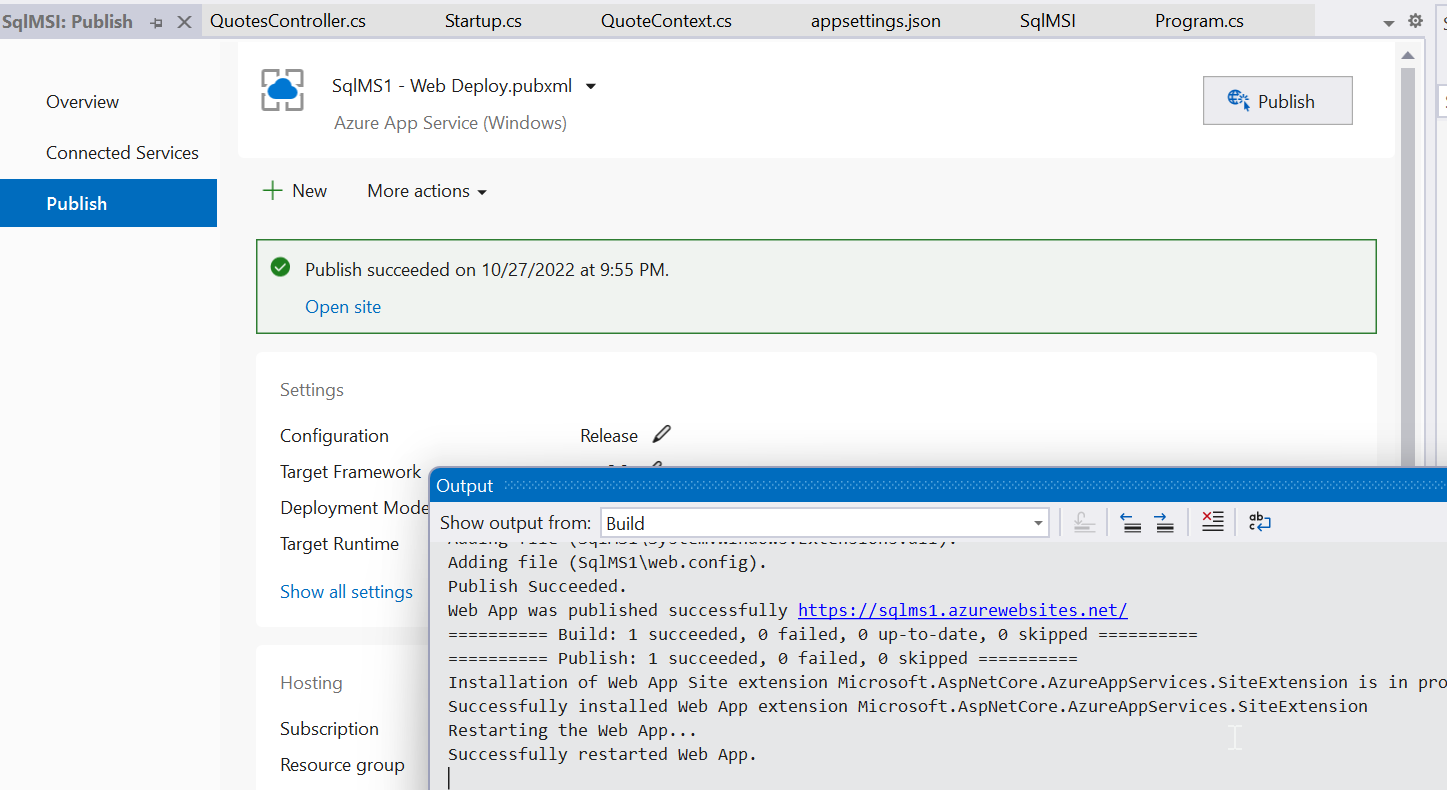Click the Subscription label under Hosting

click(329, 729)
